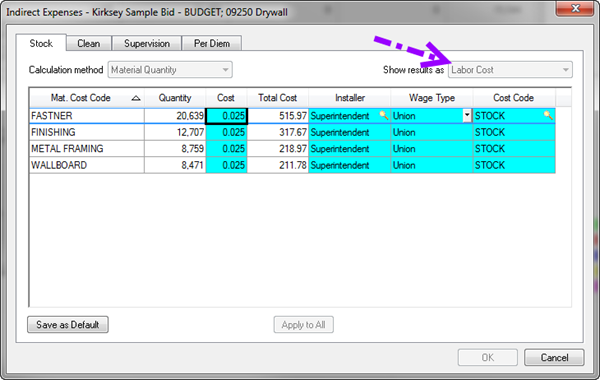Click the Total Cost column header
600x380 pixels.
278,98
